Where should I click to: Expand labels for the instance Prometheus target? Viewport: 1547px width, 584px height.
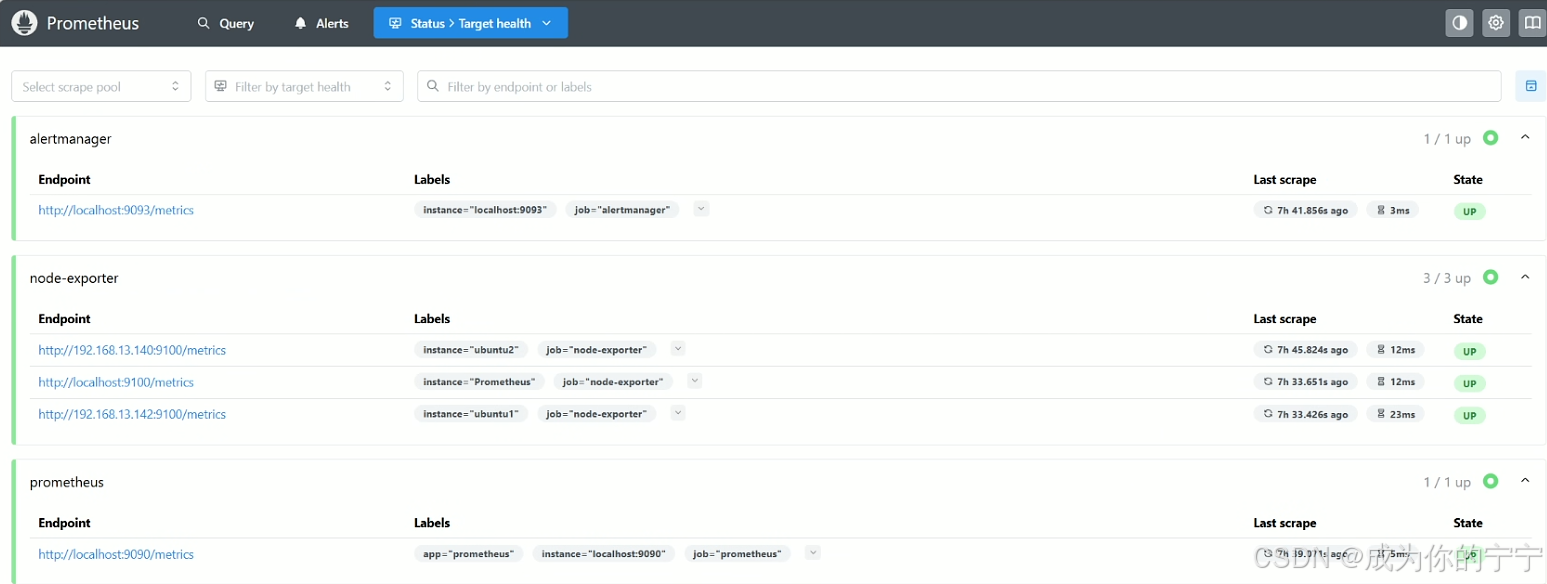[x=695, y=381]
